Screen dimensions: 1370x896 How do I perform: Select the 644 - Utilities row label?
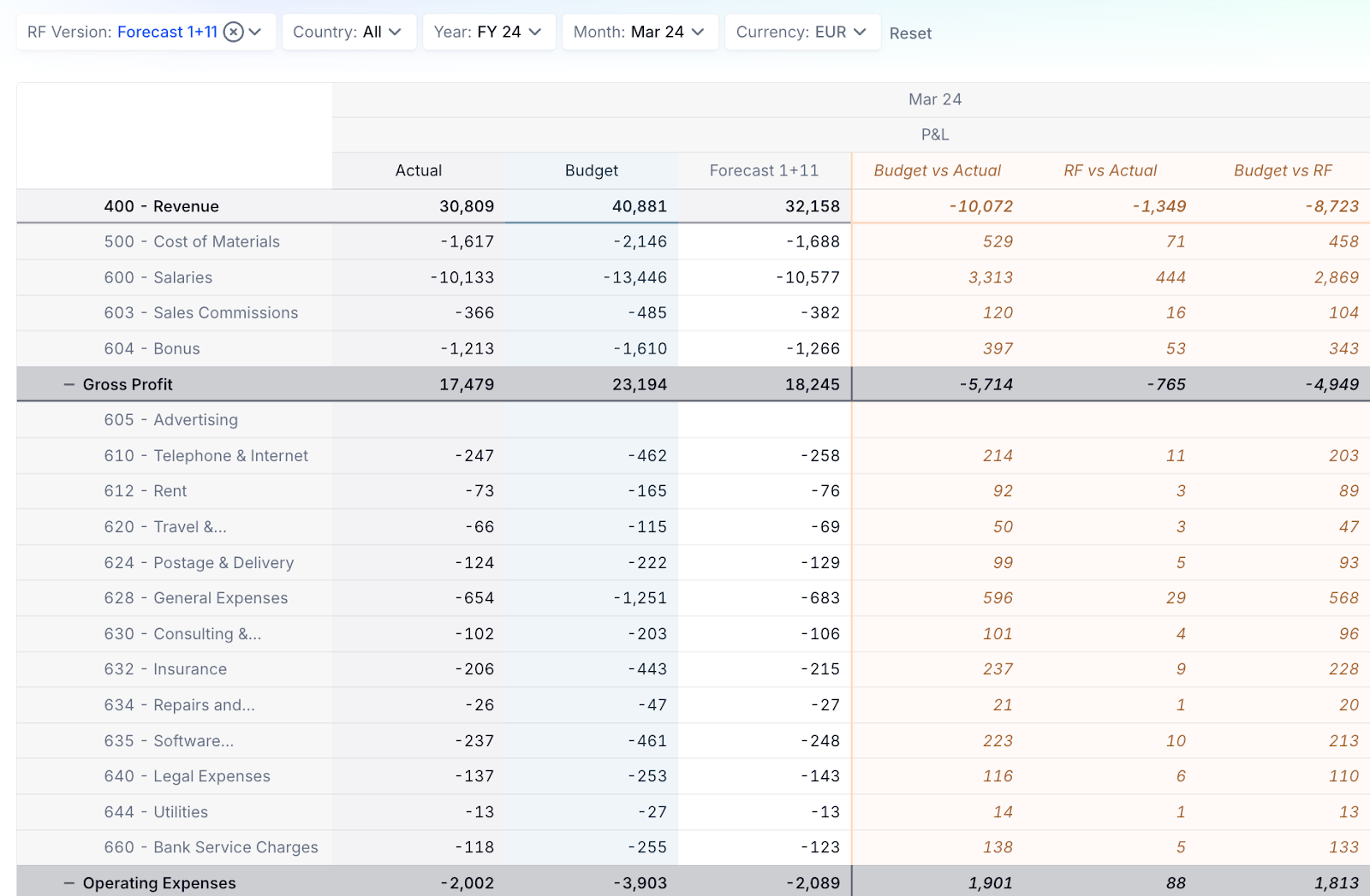[156, 812]
